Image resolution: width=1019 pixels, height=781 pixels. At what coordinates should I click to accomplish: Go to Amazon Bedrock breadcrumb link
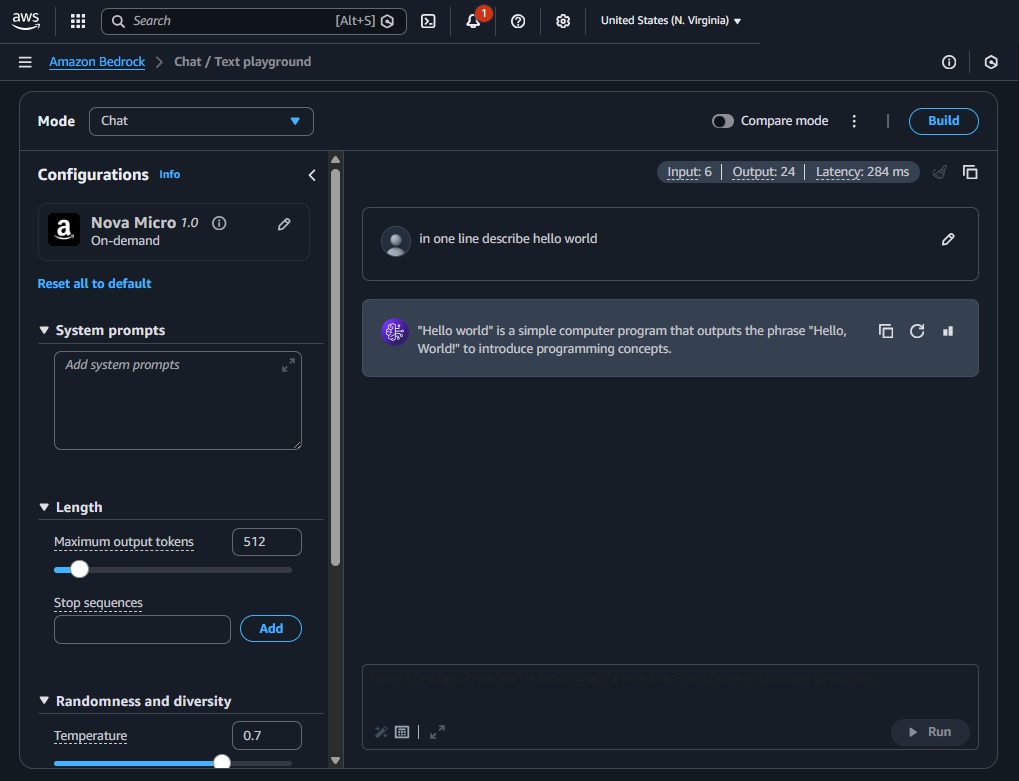point(97,62)
